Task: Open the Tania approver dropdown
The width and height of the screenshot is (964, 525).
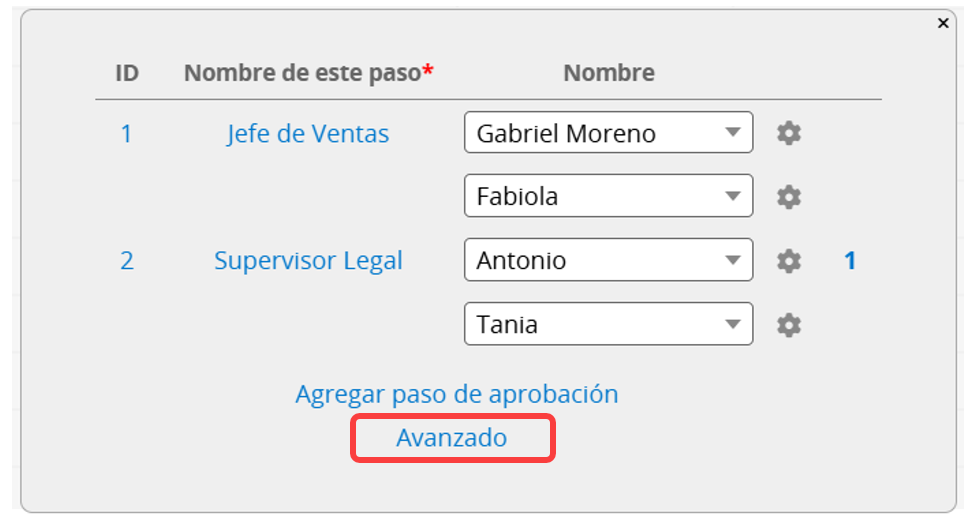Action: tap(608, 325)
